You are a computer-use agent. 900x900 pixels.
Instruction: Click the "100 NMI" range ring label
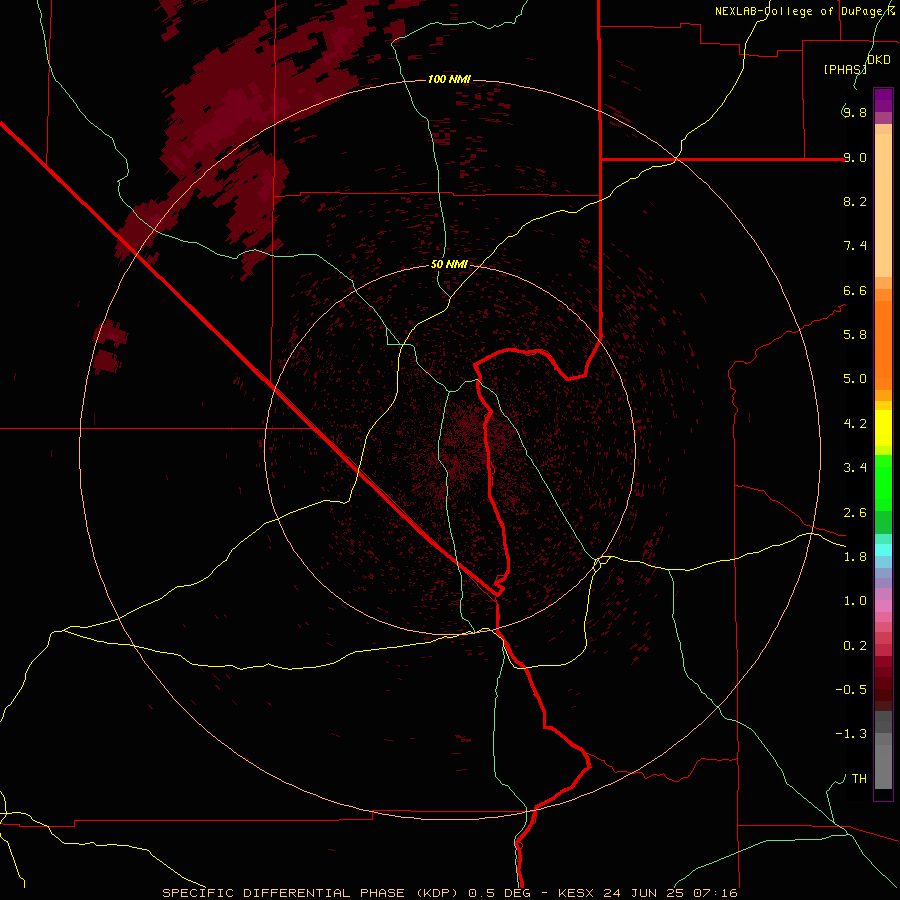click(449, 79)
